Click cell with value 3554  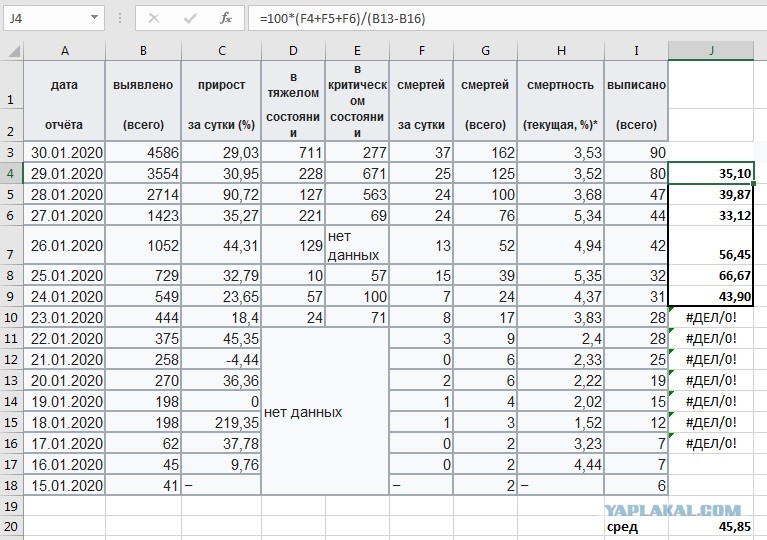pos(143,174)
